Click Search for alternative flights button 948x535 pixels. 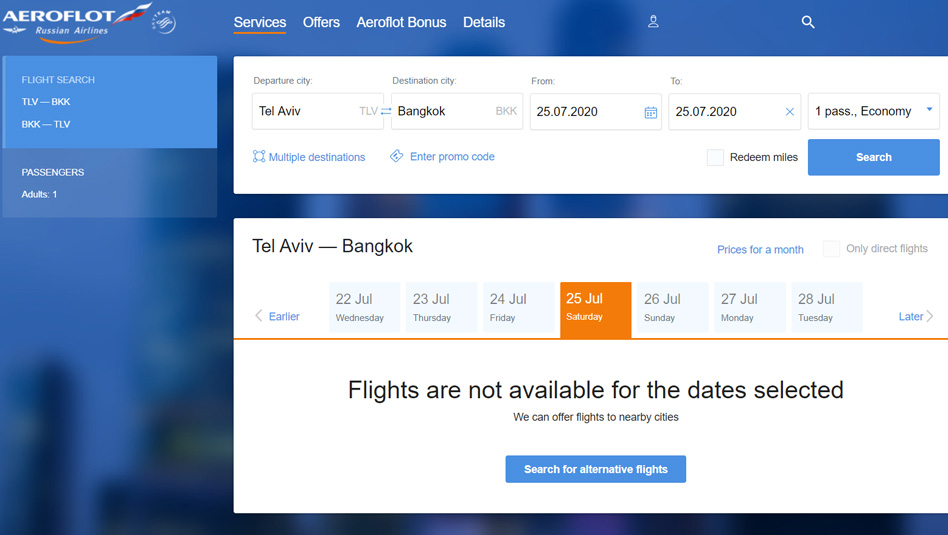coord(596,469)
